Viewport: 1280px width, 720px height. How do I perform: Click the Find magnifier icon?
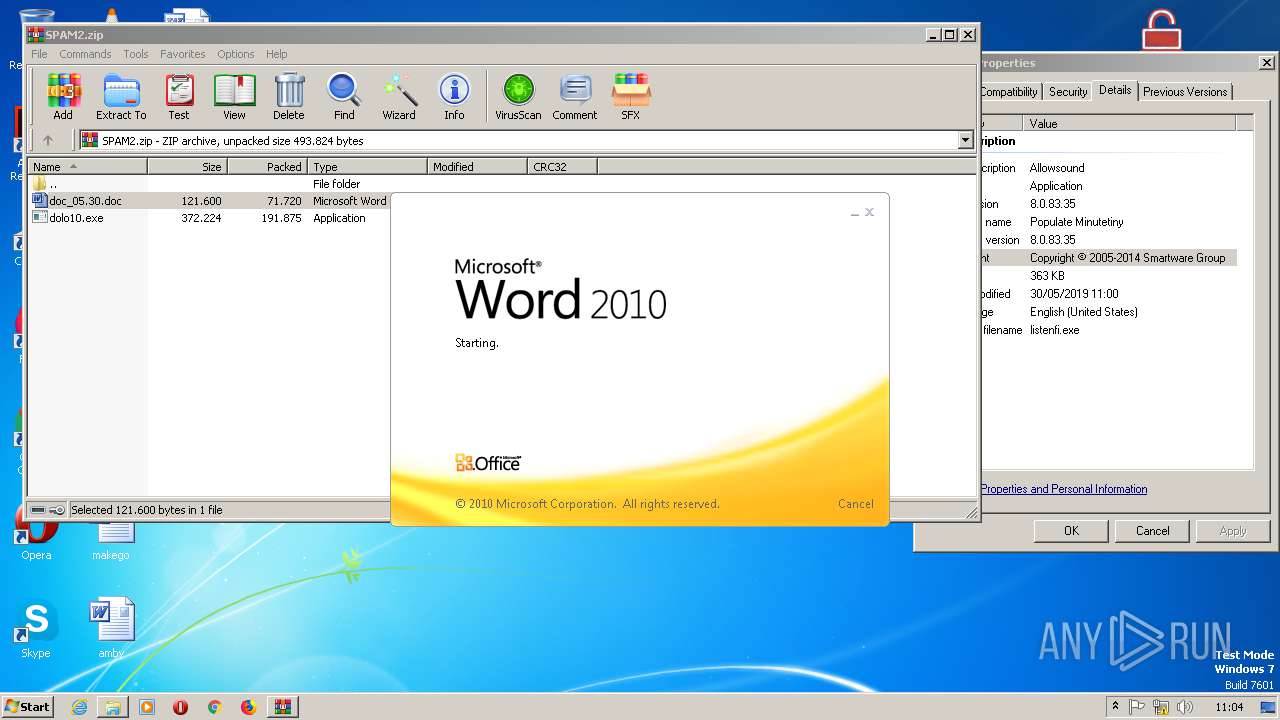[344, 97]
